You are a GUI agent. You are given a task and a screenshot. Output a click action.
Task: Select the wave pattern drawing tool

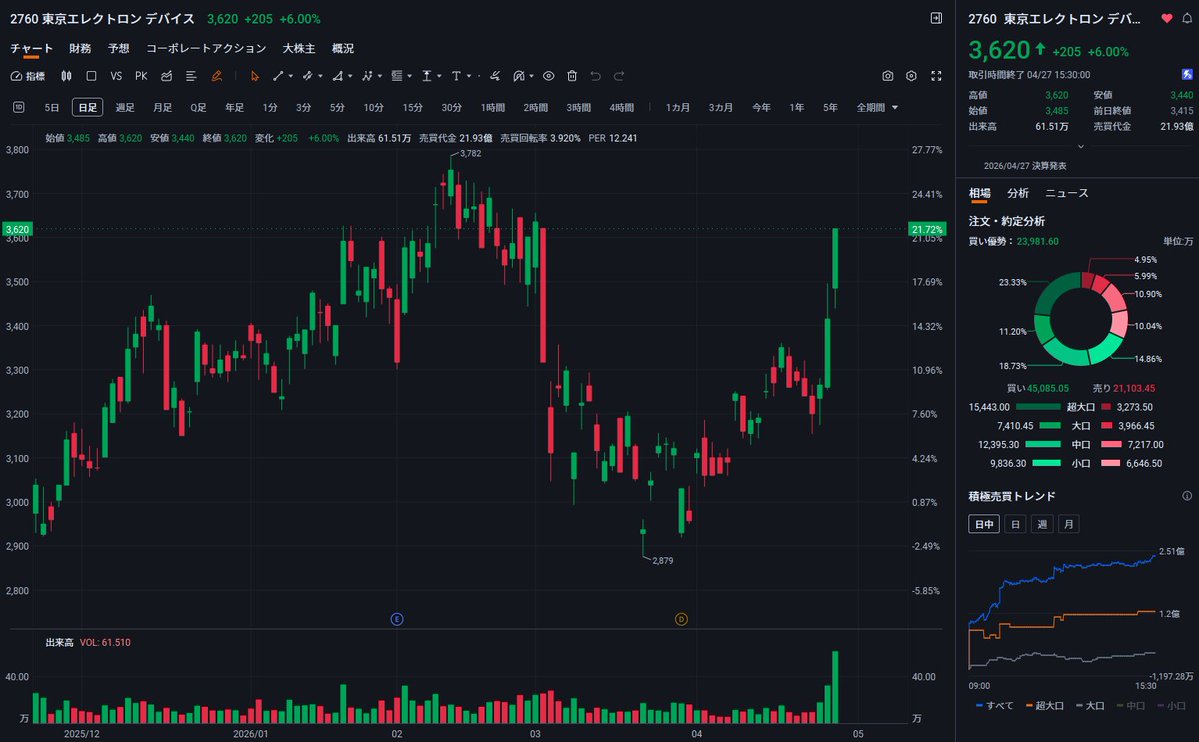[x=367, y=76]
